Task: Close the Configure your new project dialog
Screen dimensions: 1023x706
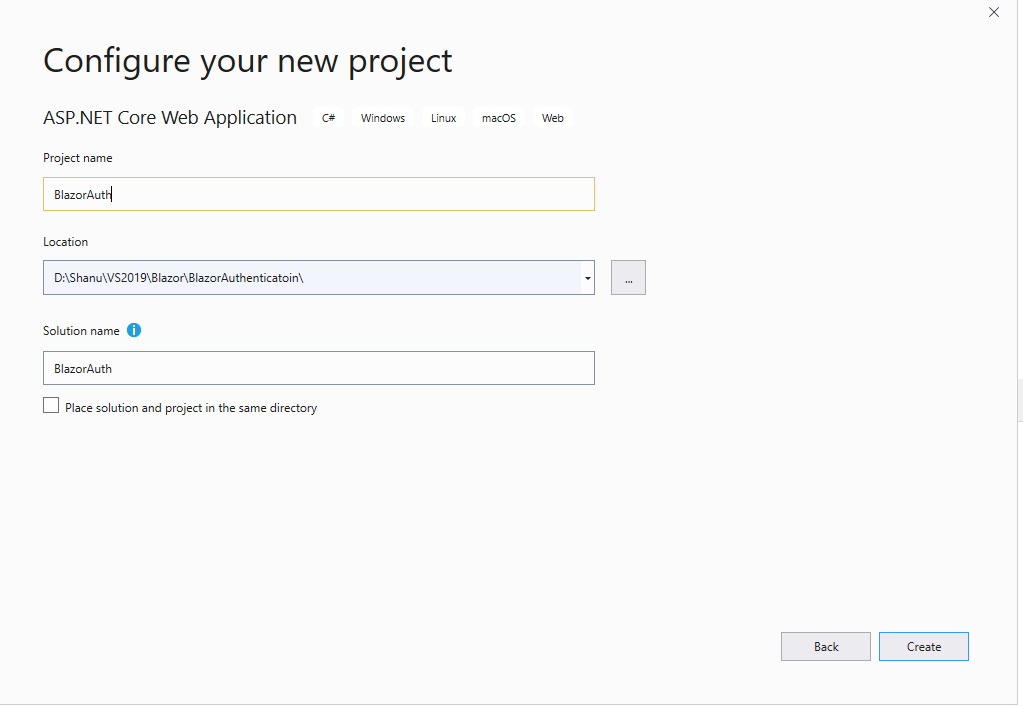Action: 994,12
